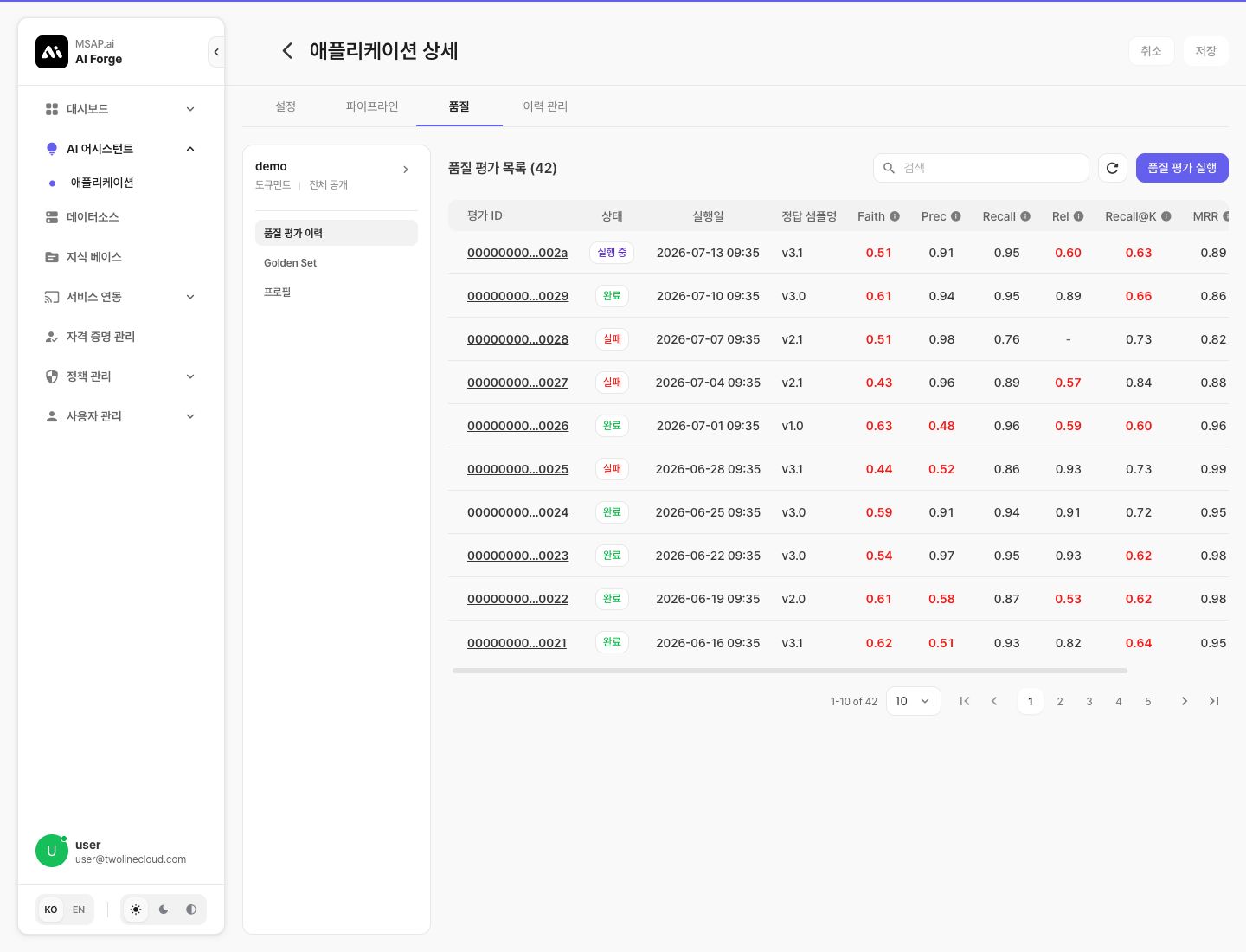Screen dimensions: 1246x952
Task: Select the 품질 tab
Action: click(x=459, y=106)
